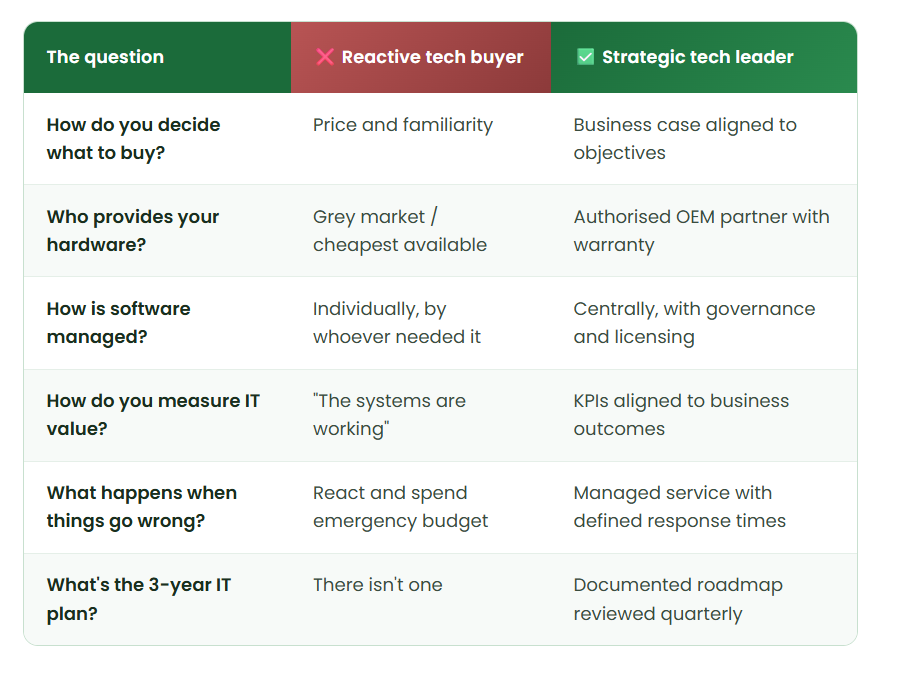
Task: Click 'How is software managed?' question
Action: coord(119,323)
